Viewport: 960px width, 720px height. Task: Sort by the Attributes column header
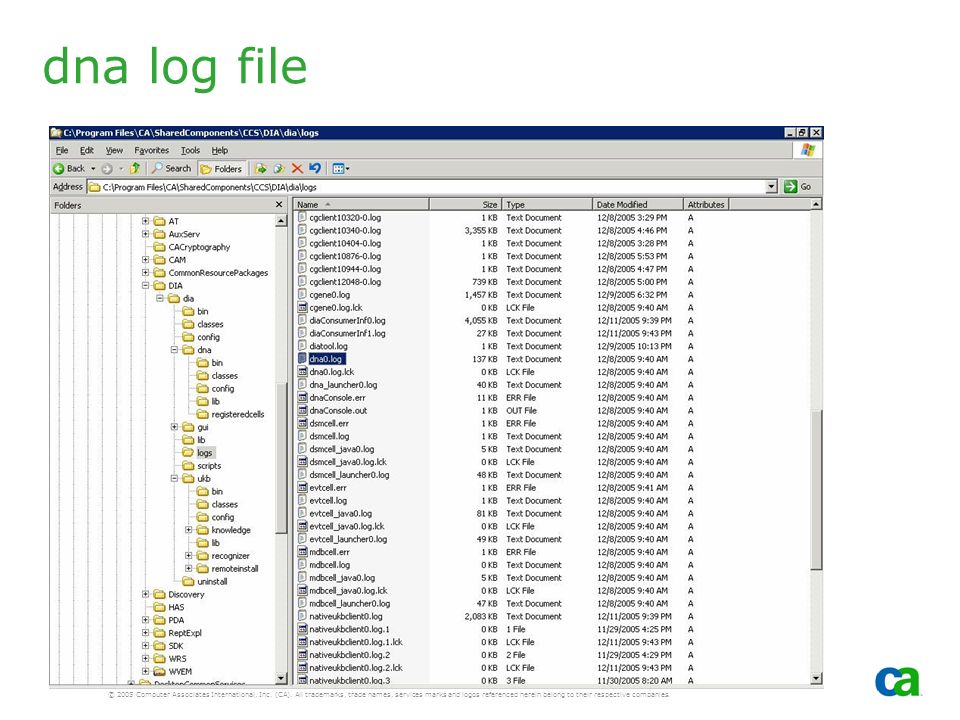click(706, 204)
